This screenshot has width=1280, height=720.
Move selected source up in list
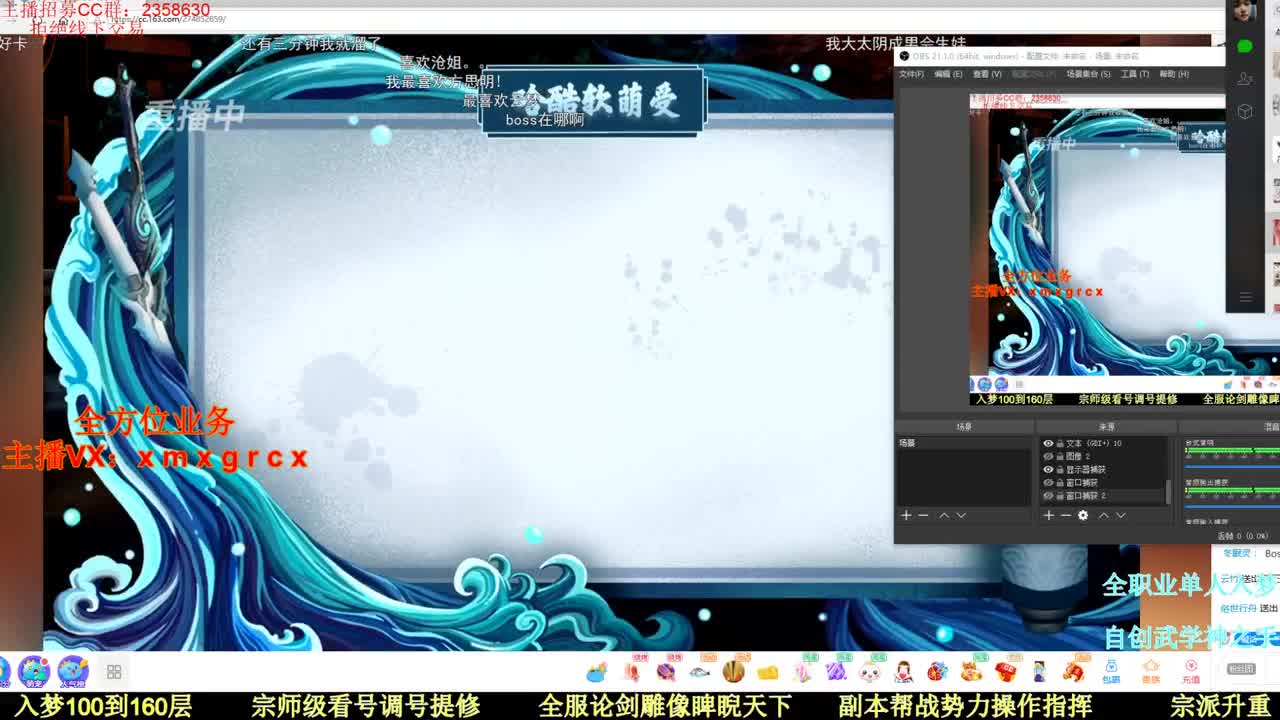coord(1104,515)
